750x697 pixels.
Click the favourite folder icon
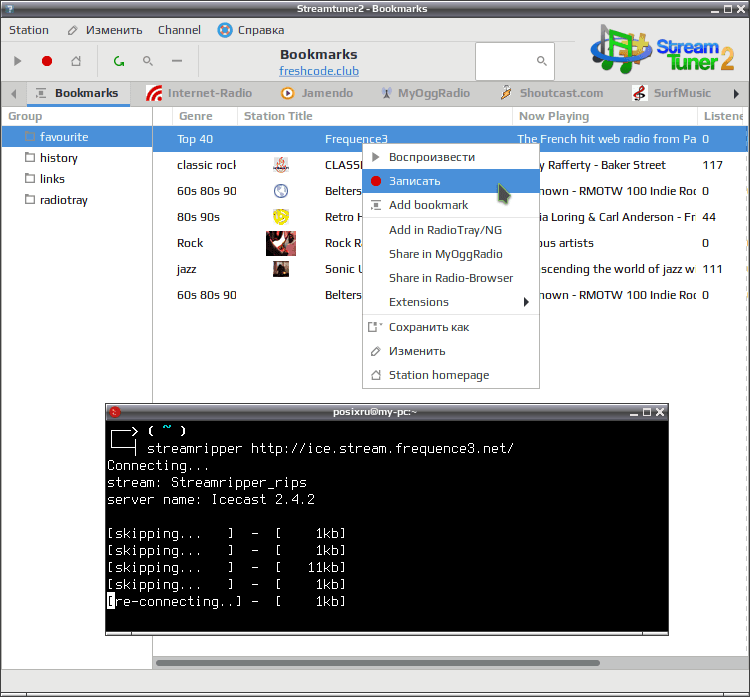click(30, 137)
